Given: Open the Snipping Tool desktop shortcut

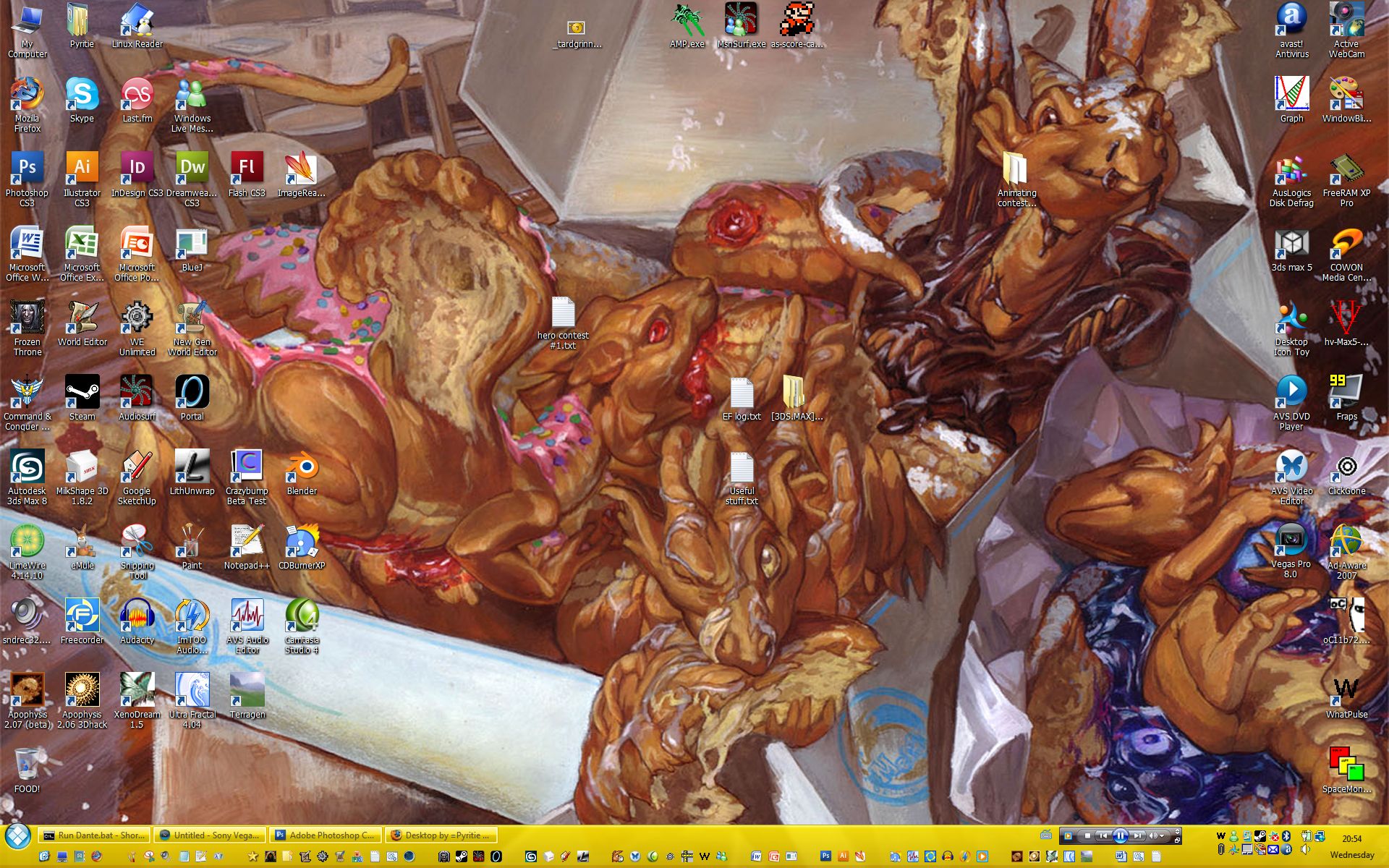Looking at the screenshot, I should tap(137, 551).
